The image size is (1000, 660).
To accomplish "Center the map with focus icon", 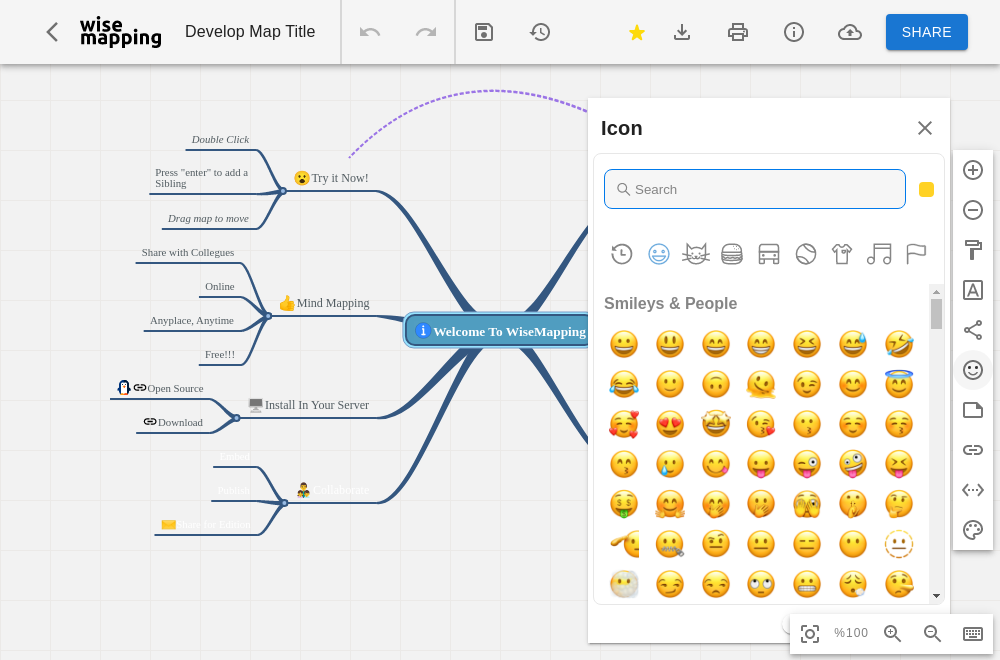I will pyautogui.click(x=810, y=633).
